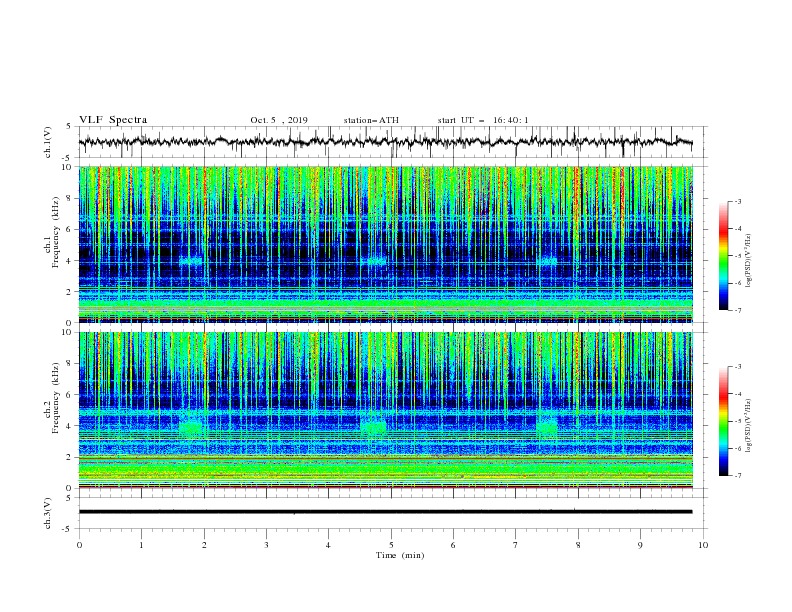Click time axis tick label "4"

328,545
